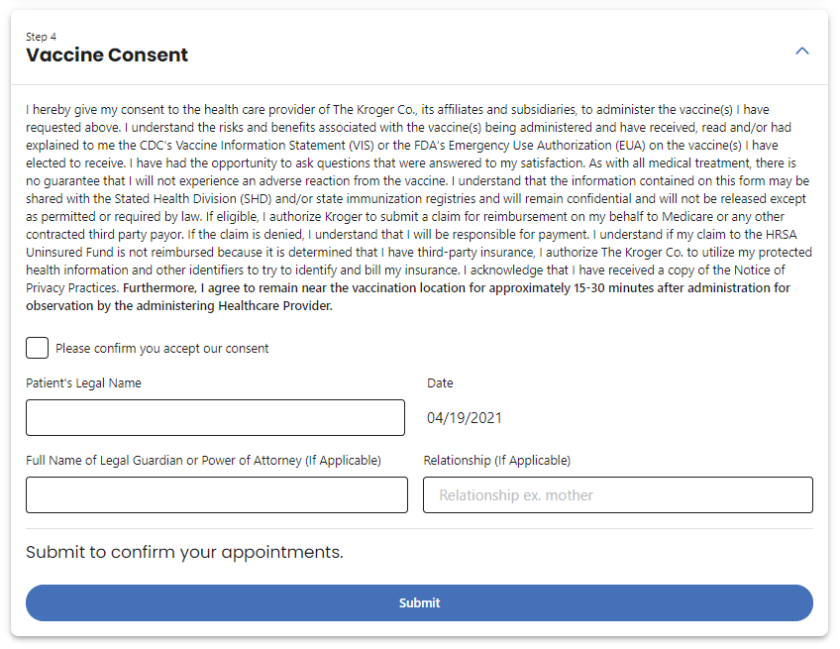Click the Legal Guardian or Power of Attorney label
The height and width of the screenshot is (649, 840).
[203, 461]
